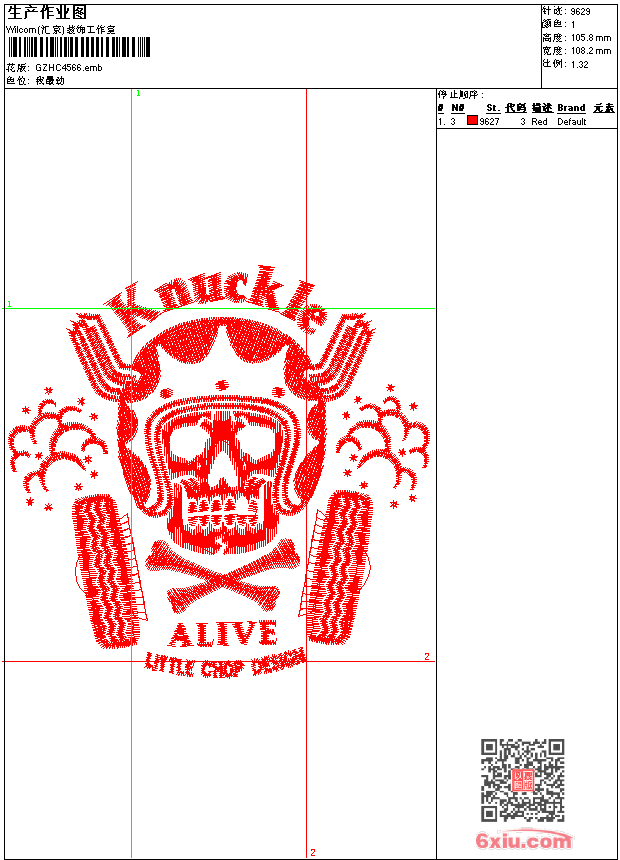
Task: Click the scale value 1.32
Action: pos(579,64)
